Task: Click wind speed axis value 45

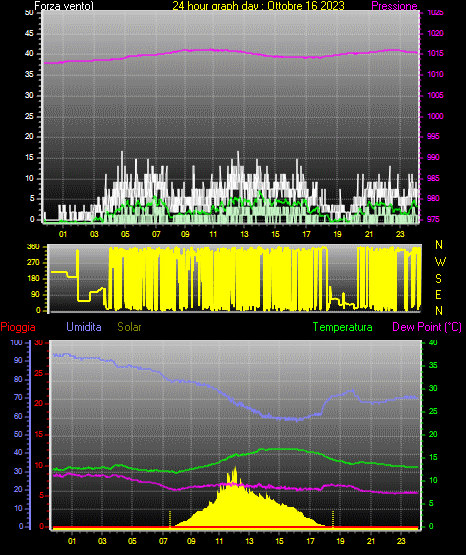Action: click(29, 33)
